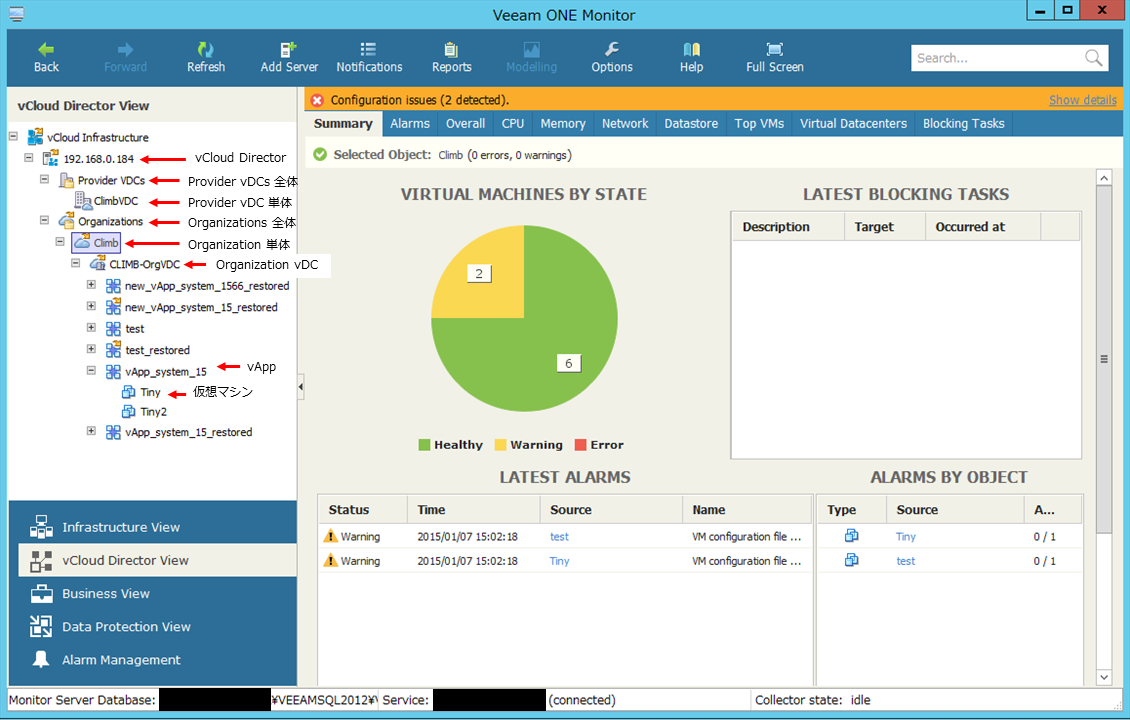Collapse the left pane splitter arrow

click(301, 387)
